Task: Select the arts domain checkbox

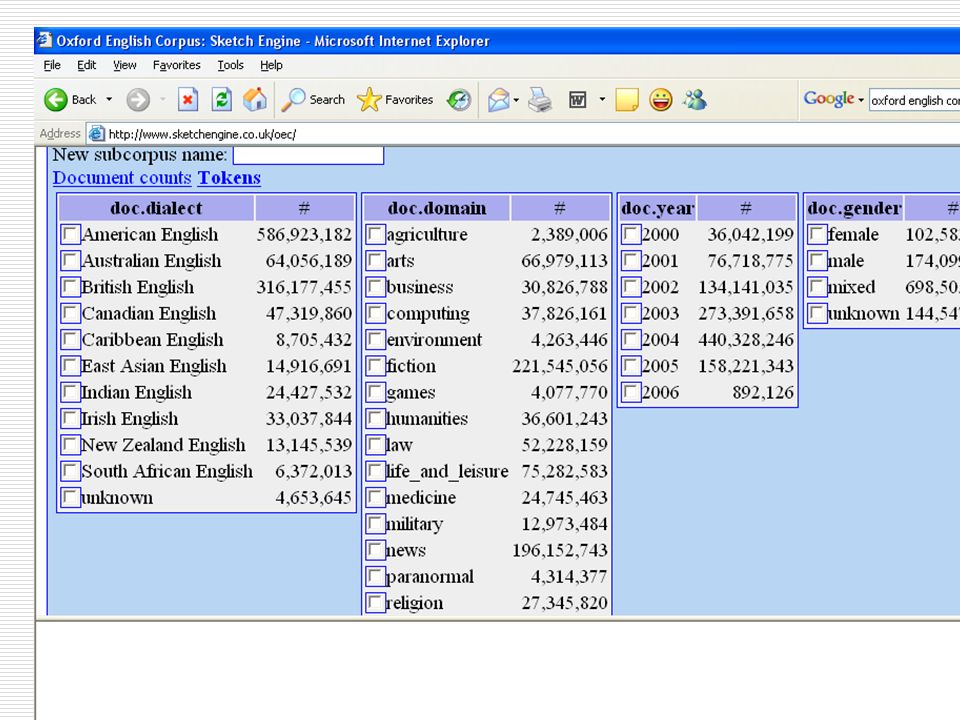Action: [x=375, y=260]
